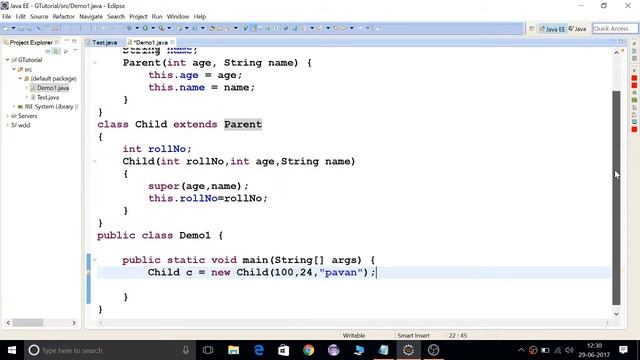Screen dimensions: 640x360
Task: Expand the Servers project node
Action: click(7, 116)
